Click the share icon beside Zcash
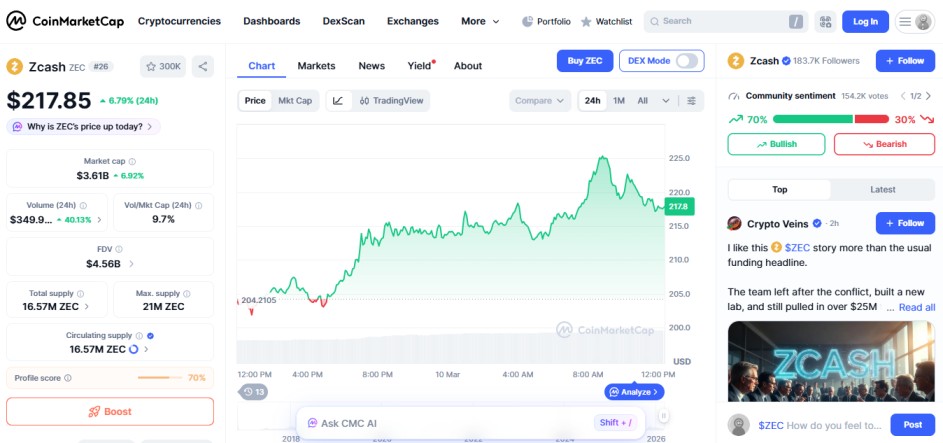The width and height of the screenshot is (943, 443). pos(203,66)
